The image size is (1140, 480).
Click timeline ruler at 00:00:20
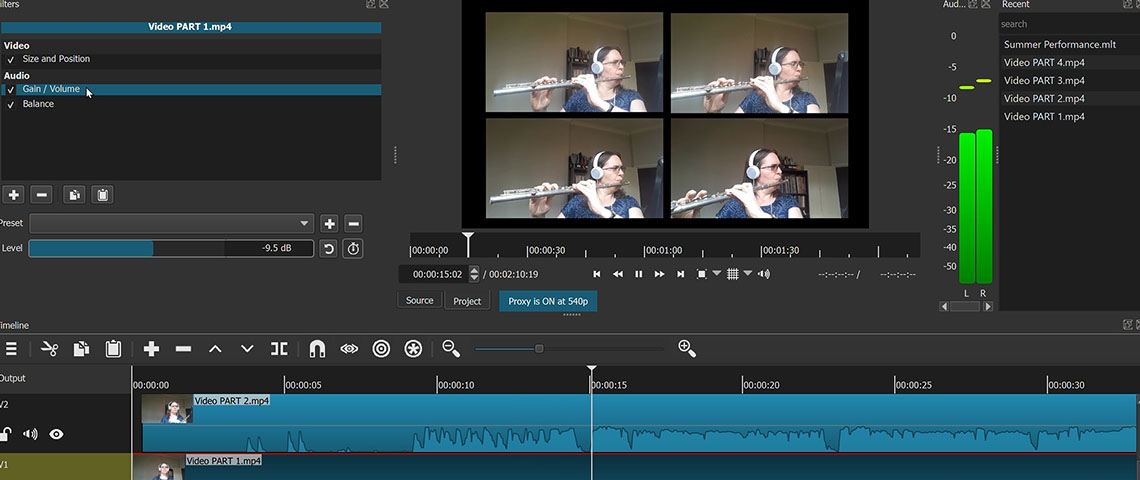743,383
